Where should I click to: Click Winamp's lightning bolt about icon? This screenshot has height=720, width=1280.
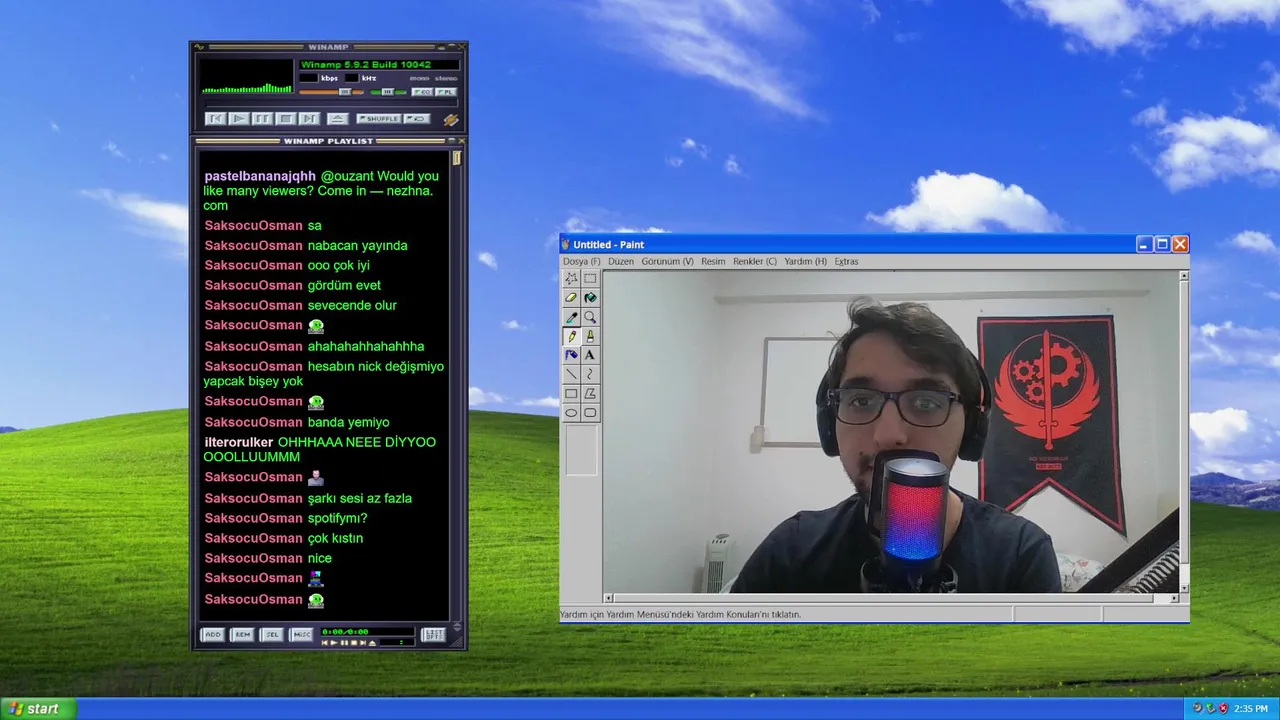[451, 120]
